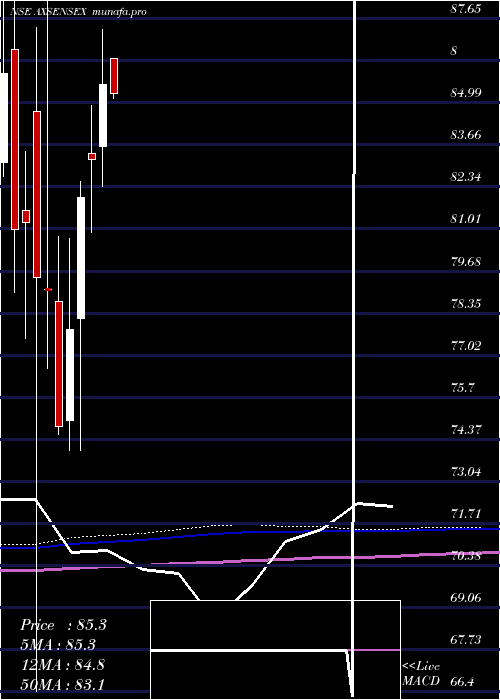Click the 67.73 price axis label
This screenshot has width=500, height=700.
[466, 639]
